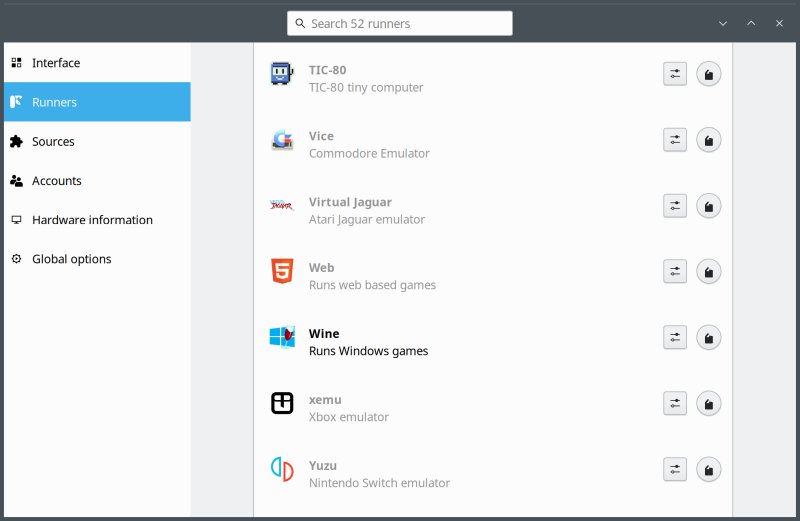Select the Runners sidebar tab

point(54,102)
